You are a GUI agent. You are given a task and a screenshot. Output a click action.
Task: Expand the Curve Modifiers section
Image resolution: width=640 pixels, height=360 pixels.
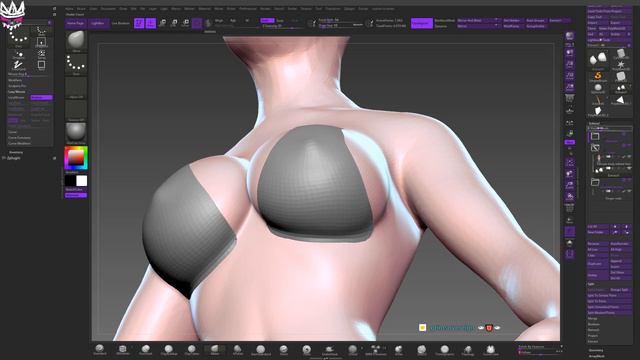pos(19,143)
